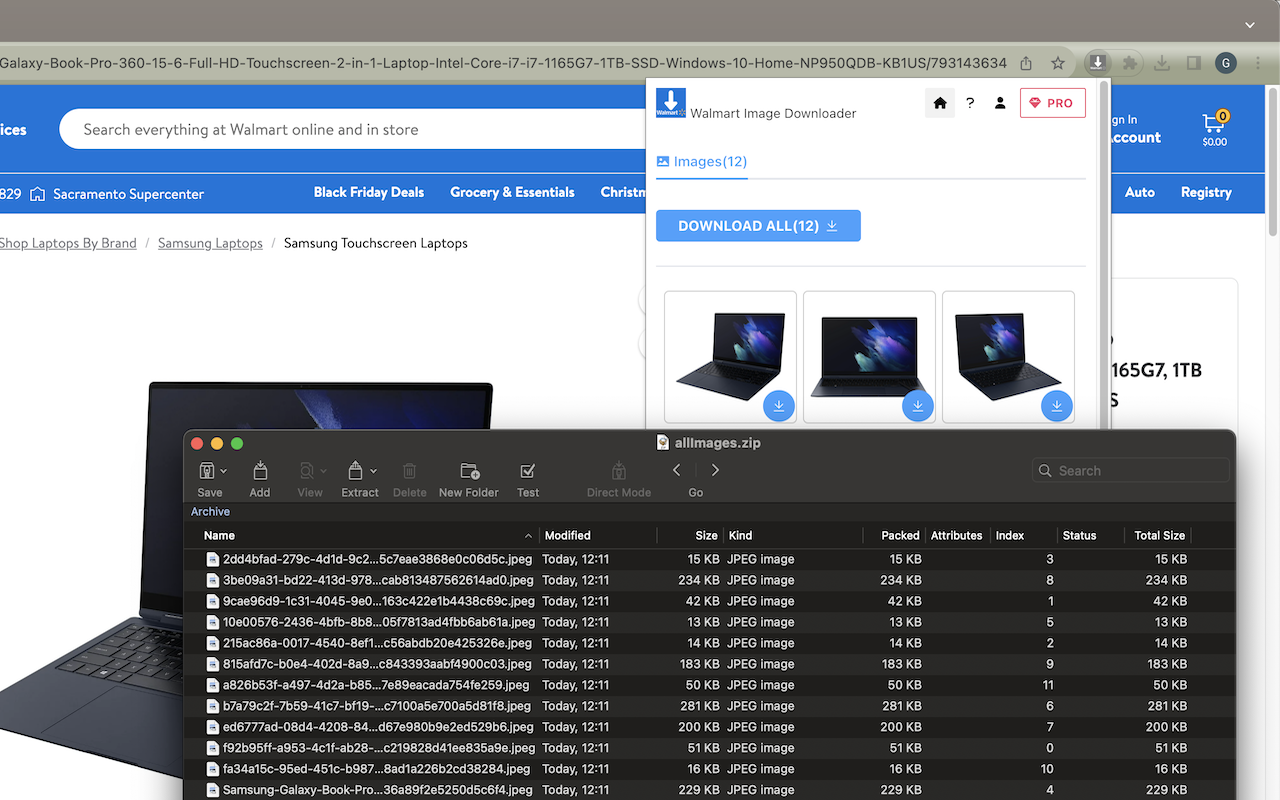The width and height of the screenshot is (1280, 800).
Task: Open the question mark help icon
Action: click(970, 103)
